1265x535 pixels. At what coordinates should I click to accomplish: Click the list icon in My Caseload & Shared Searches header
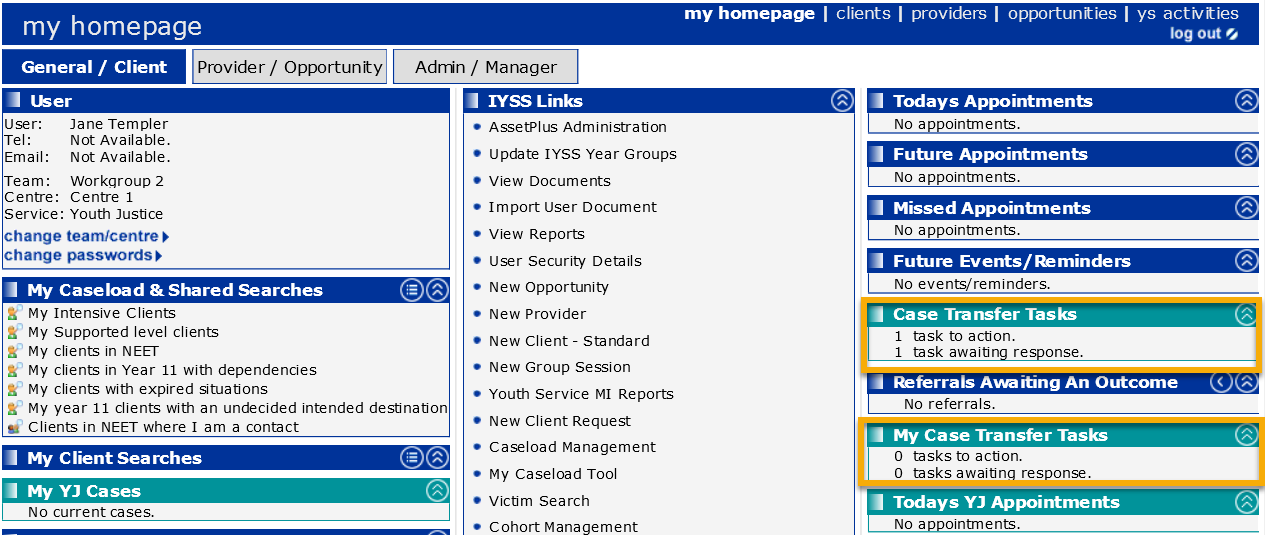point(412,290)
